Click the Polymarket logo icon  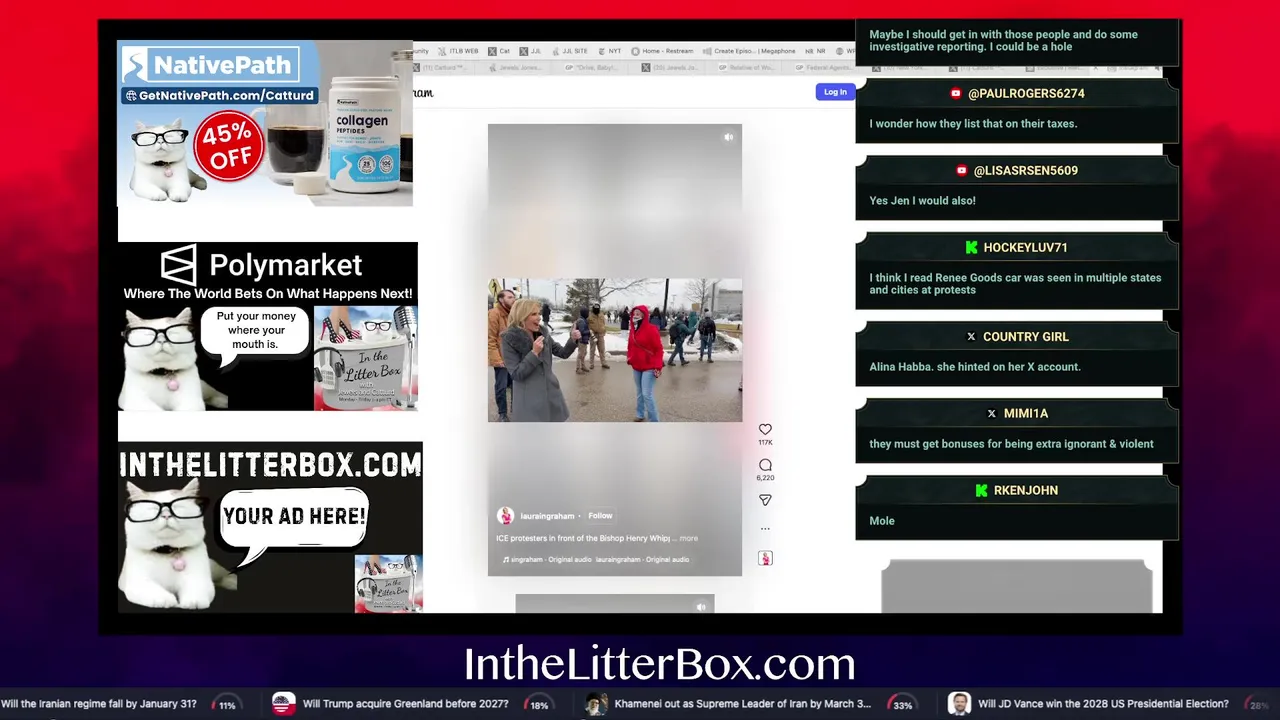tap(179, 265)
